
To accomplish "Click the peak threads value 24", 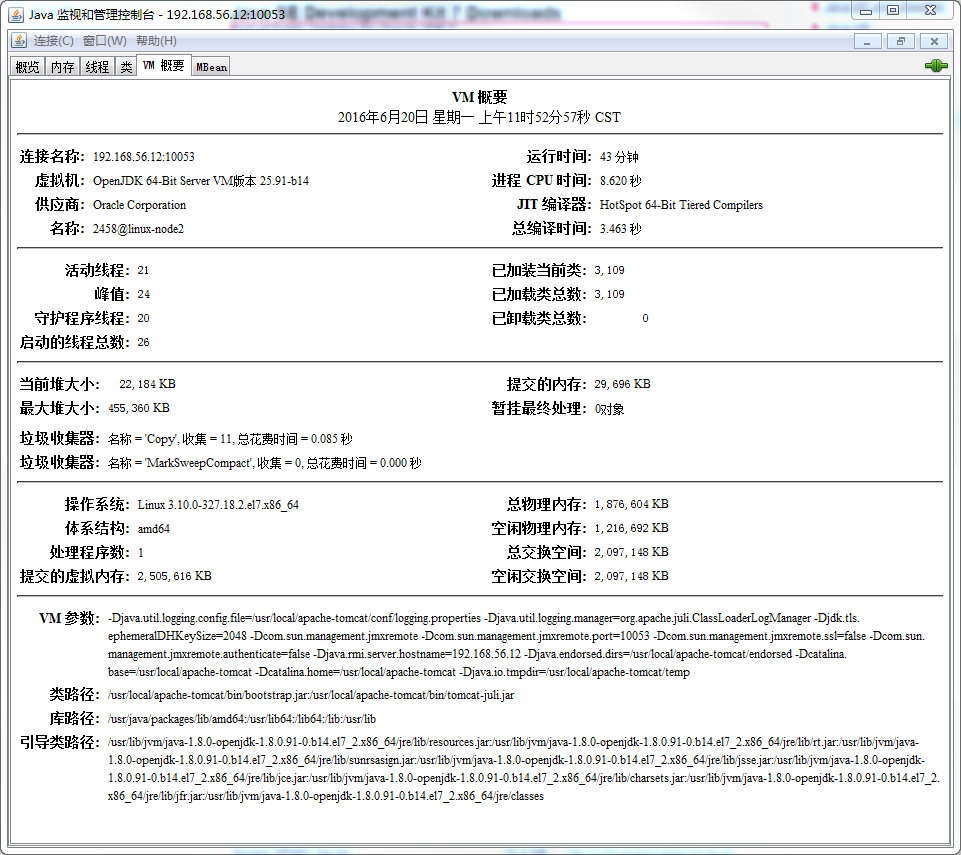I will [143, 294].
